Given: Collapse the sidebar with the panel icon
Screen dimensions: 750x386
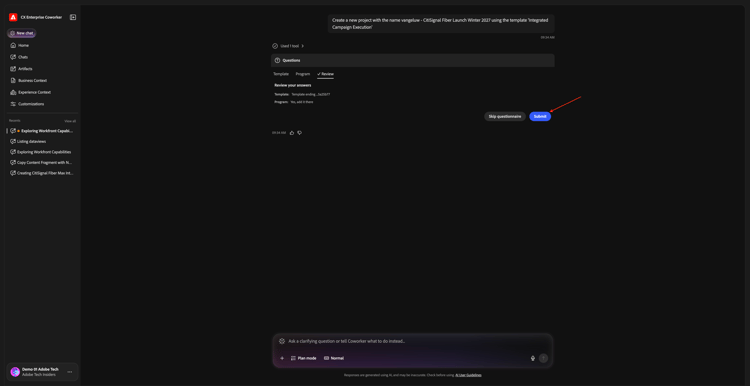Looking at the screenshot, I should 73,17.
